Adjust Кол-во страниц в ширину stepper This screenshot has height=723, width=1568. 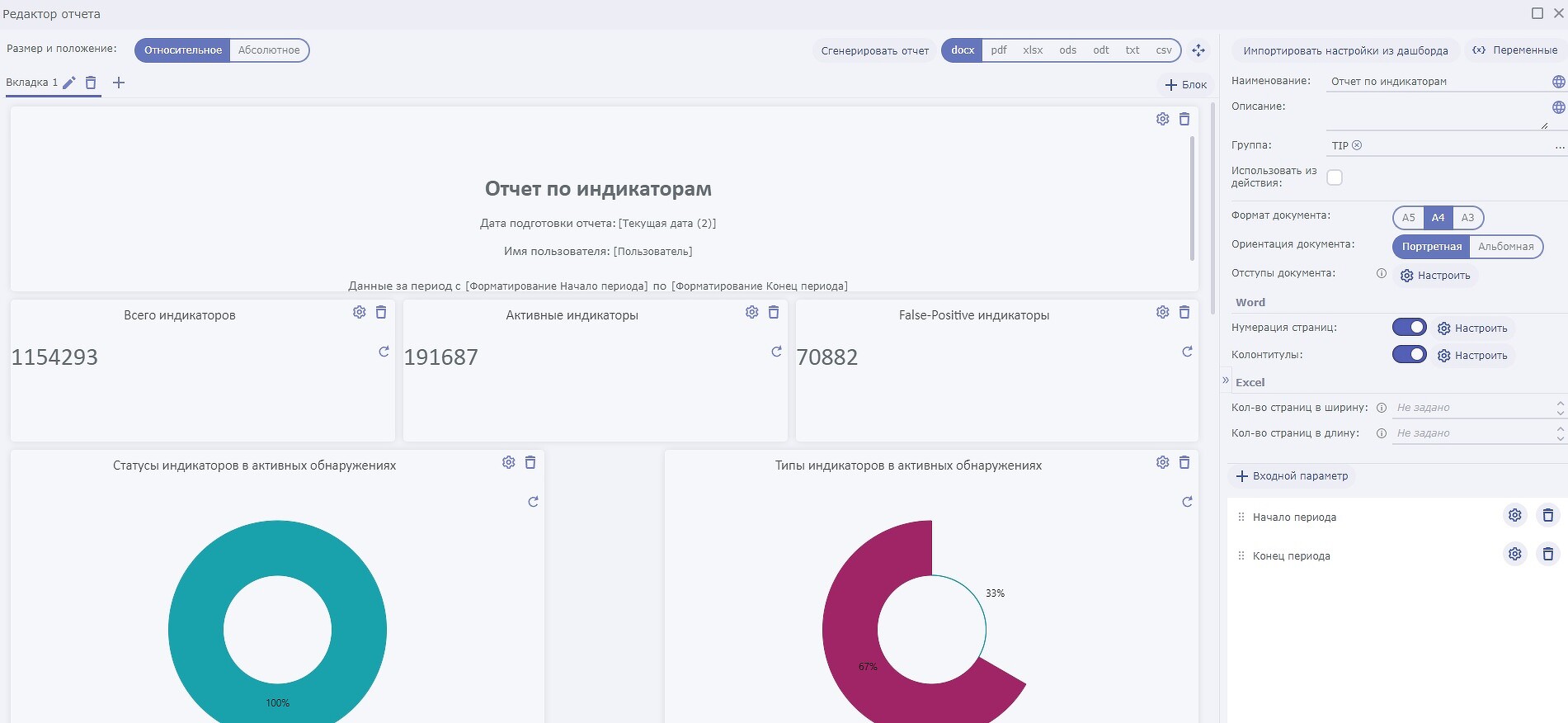(1560, 408)
